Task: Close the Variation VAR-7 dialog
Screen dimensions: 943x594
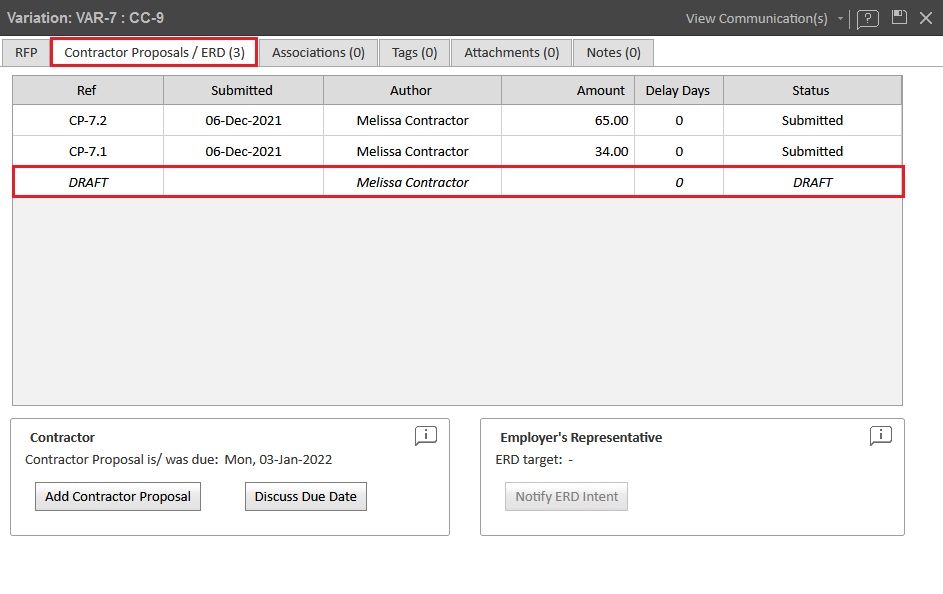Action: coord(925,18)
